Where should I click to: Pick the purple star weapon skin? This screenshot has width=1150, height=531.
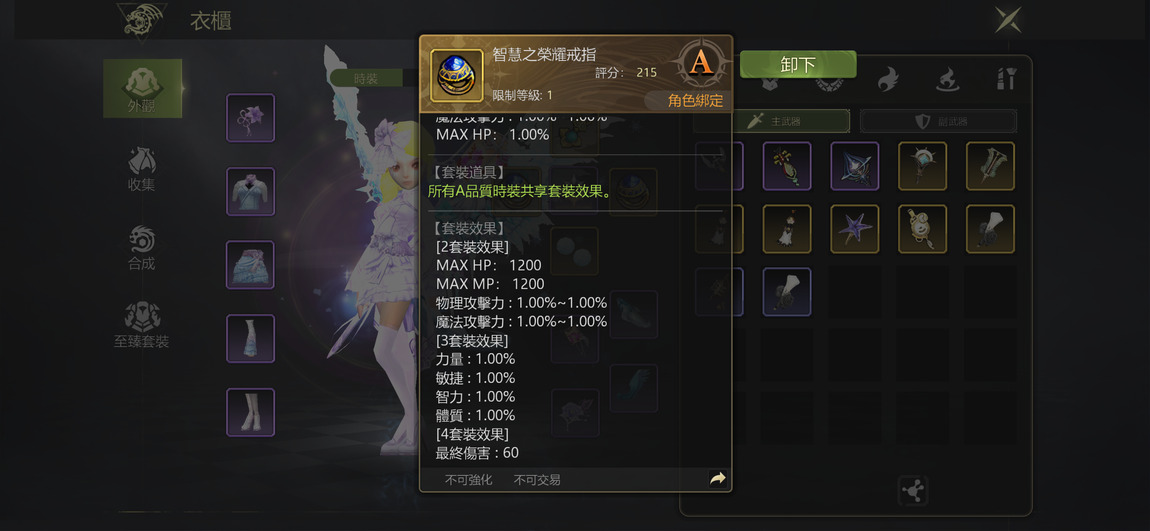point(855,229)
